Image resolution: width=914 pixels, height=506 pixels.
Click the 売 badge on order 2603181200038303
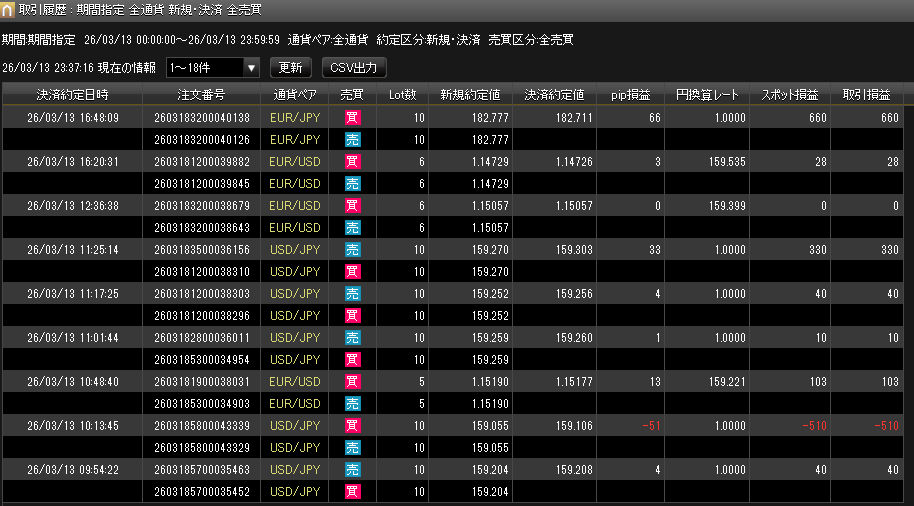click(x=352, y=294)
